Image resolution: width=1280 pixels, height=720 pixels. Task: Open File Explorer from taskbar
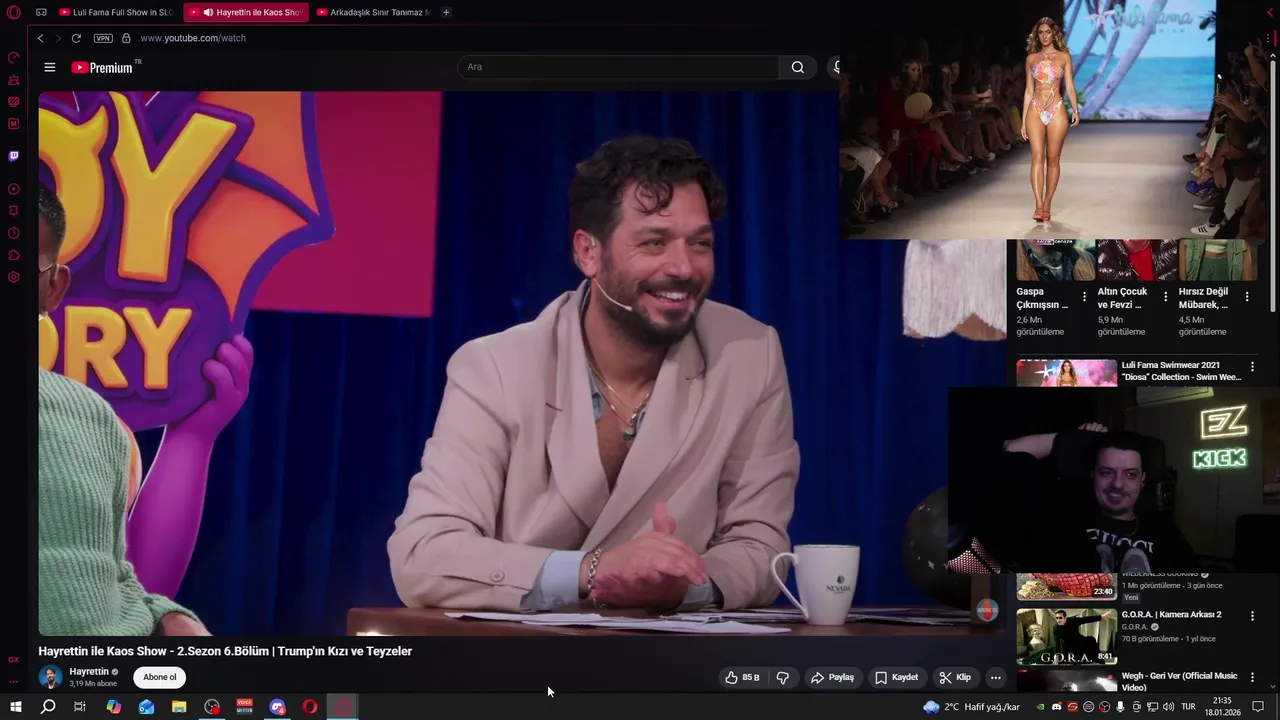click(x=179, y=707)
